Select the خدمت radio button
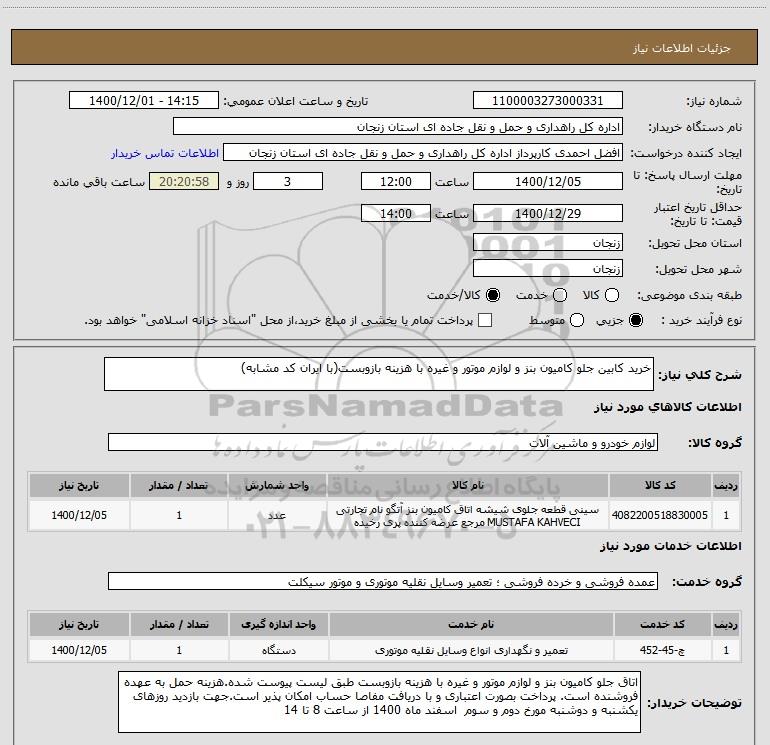The image size is (770, 745). (x=560, y=295)
